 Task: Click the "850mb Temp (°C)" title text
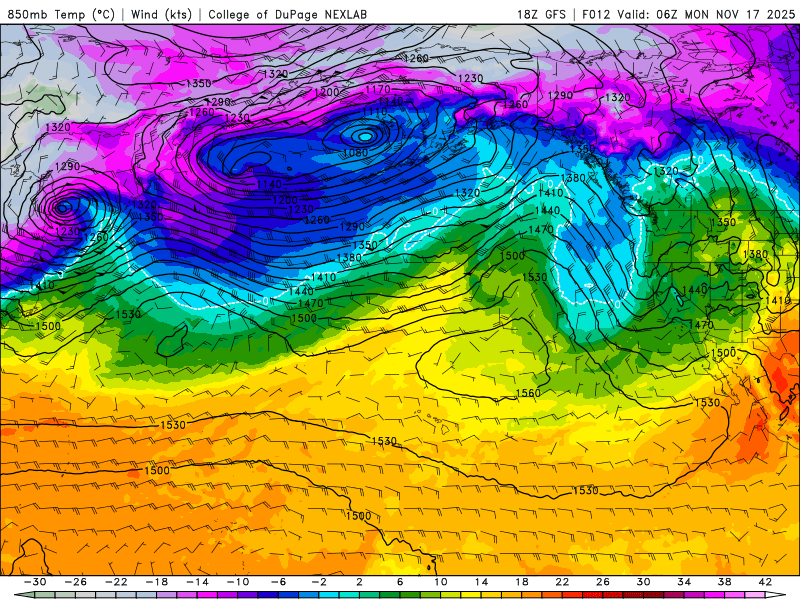coord(61,14)
